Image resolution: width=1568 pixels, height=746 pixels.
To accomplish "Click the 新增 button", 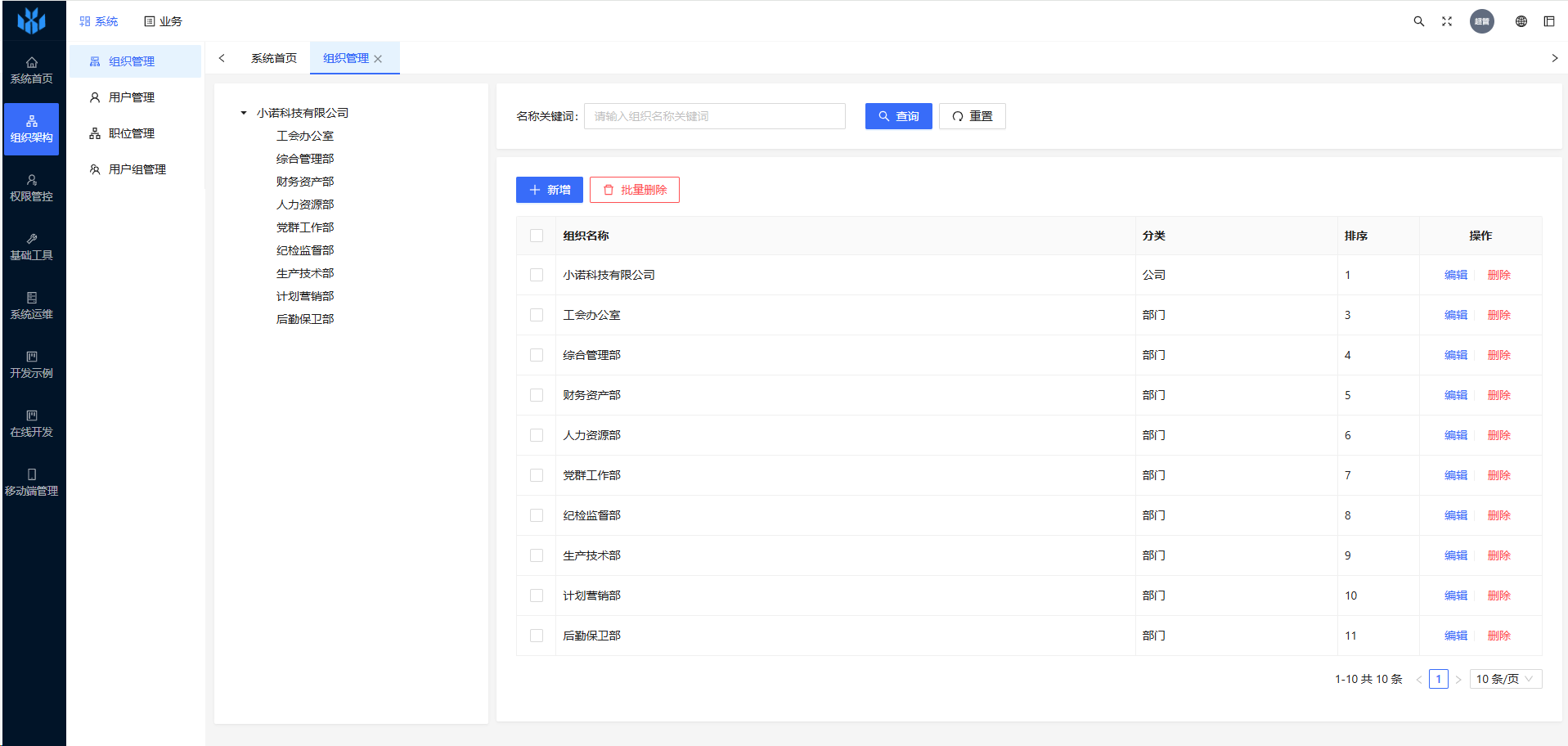I will point(550,190).
